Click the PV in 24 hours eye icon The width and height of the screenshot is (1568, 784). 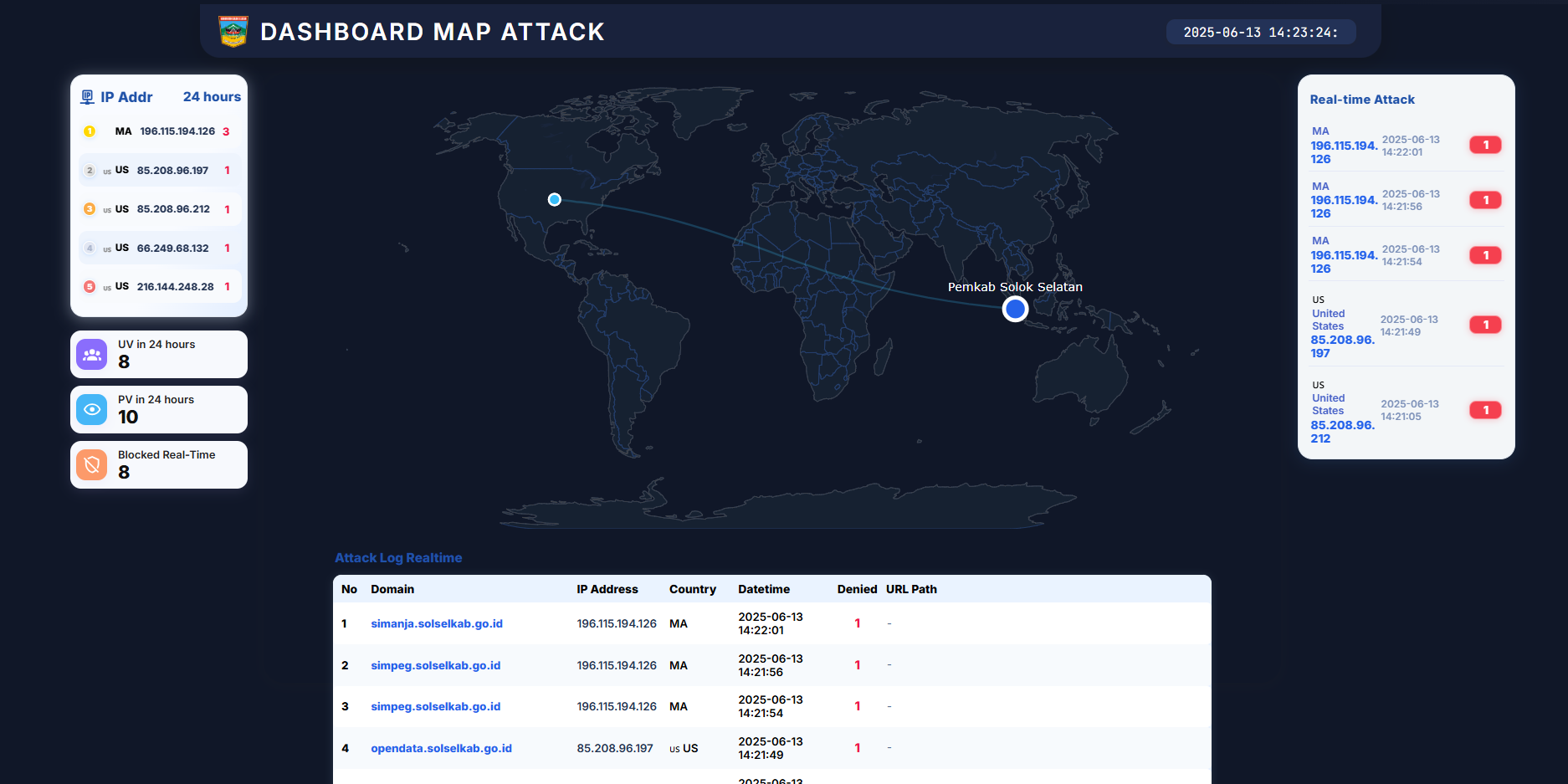click(x=92, y=409)
